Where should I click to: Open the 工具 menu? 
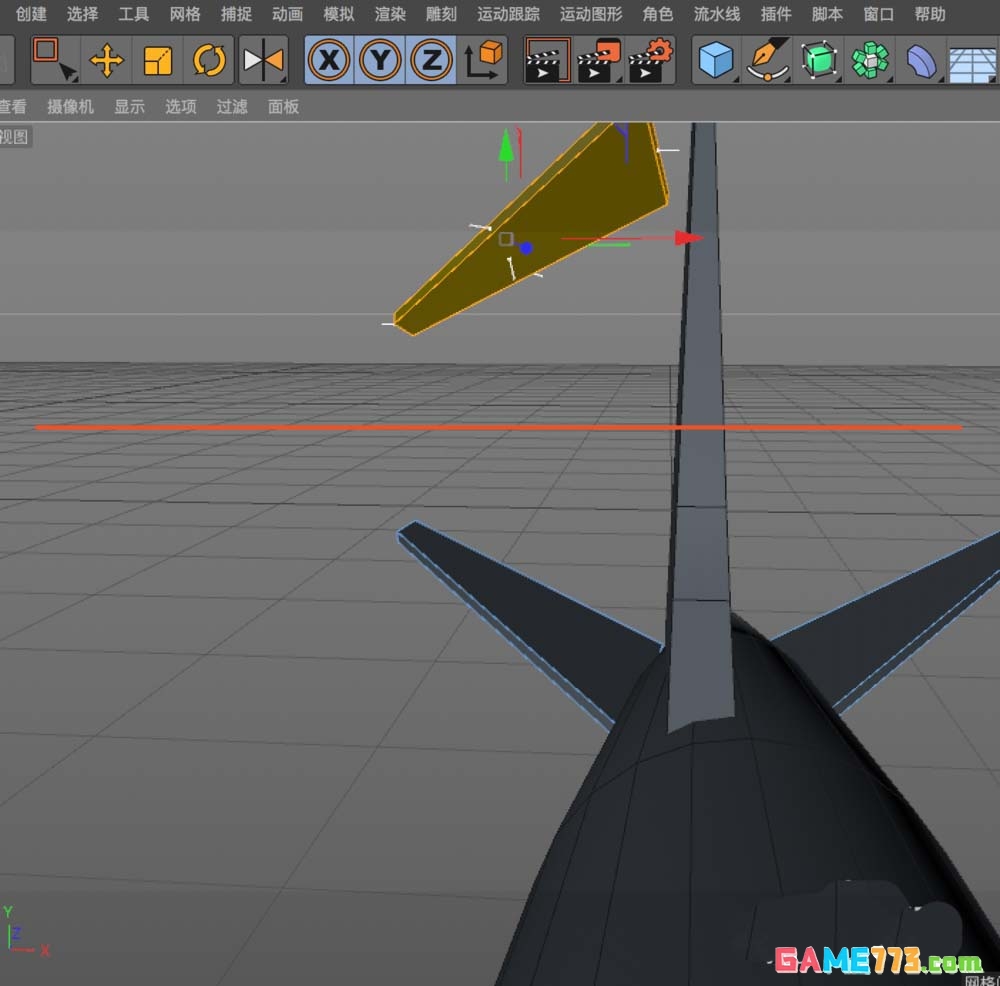(133, 14)
